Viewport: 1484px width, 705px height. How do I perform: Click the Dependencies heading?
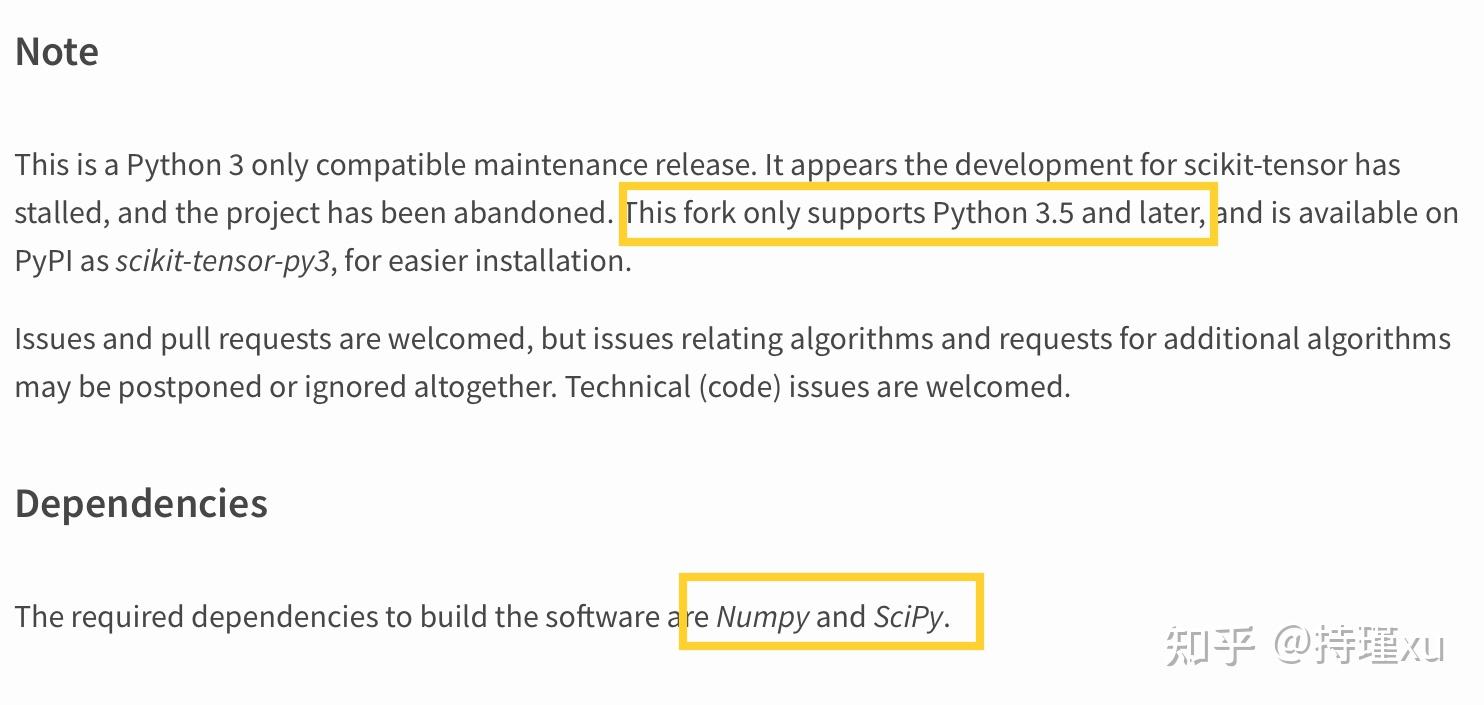click(x=140, y=503)
